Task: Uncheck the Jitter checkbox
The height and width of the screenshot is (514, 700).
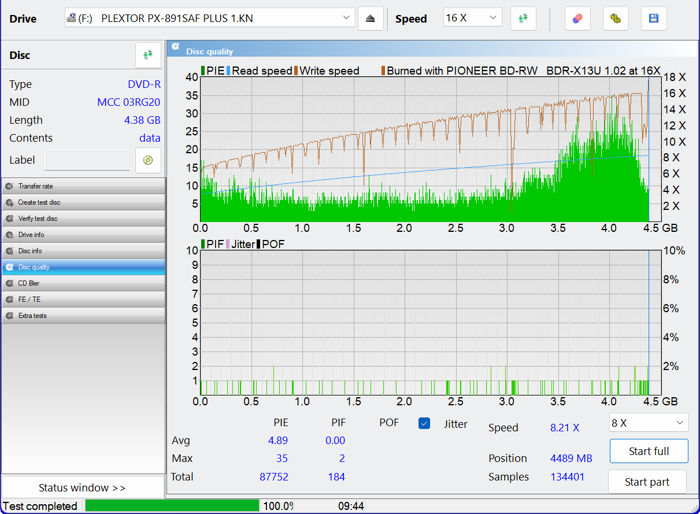Action: click(424, 424)
